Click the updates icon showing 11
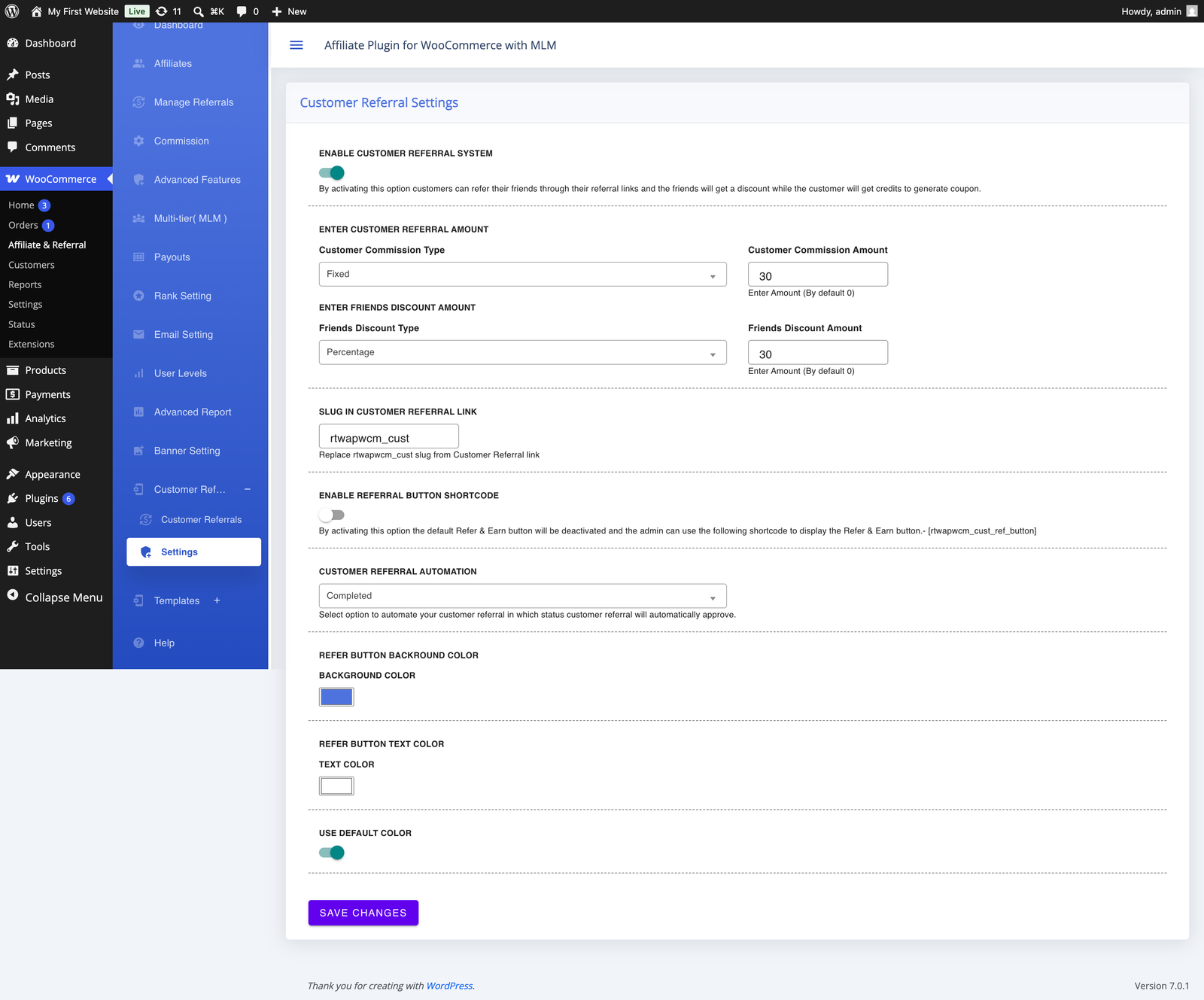The width and height of the screenshot is (1204, 1000). click(161, 11)
